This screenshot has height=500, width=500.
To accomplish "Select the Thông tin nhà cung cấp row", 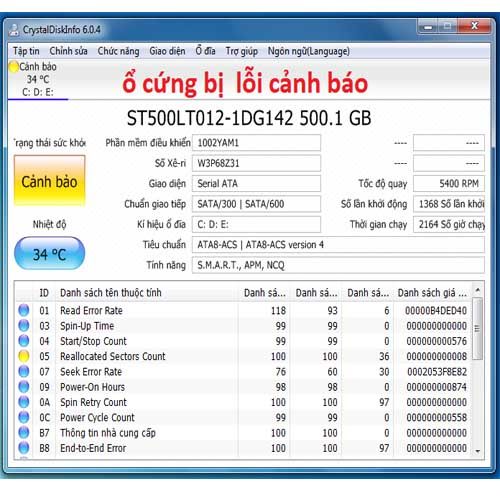I will [243, 433].
